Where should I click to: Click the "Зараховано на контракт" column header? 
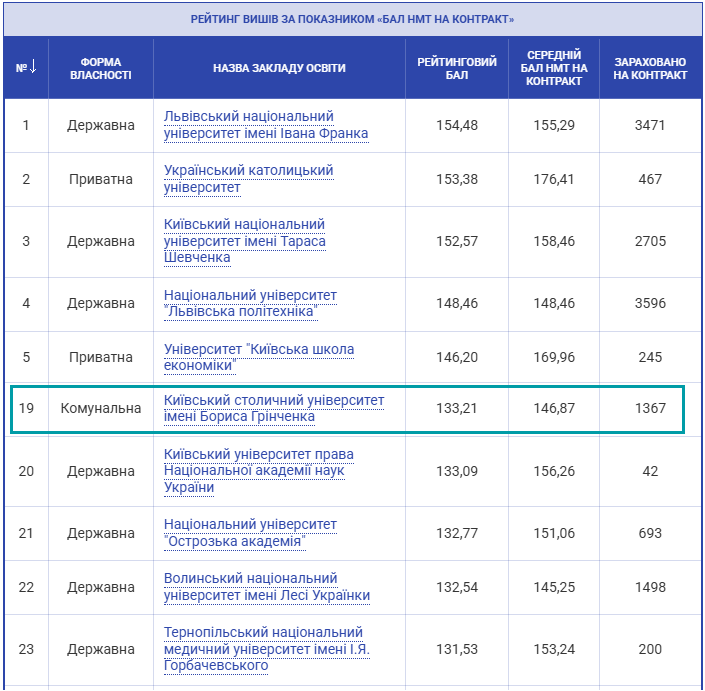(650, 68)
